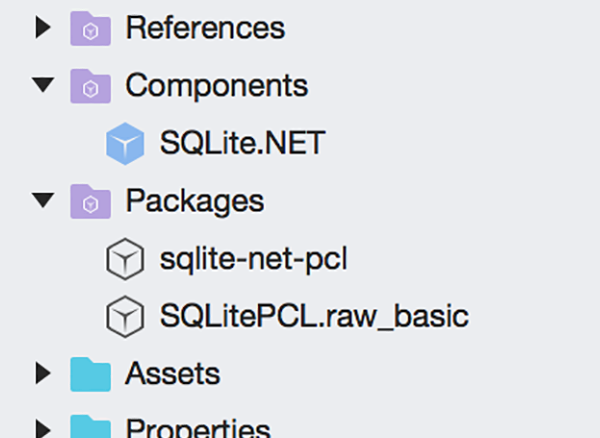Select the References tree label
This screenshot has height=438, width=600.
click(x=205, y=28)
